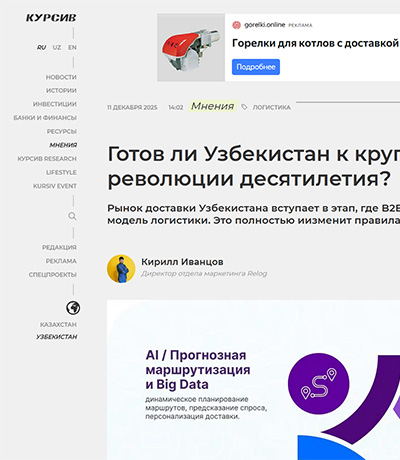Image resolution: width=400 pixels, height=460 pixels.
Task: Open ad title Горелки для котлов с доставкой
Action: pos(315,43)
